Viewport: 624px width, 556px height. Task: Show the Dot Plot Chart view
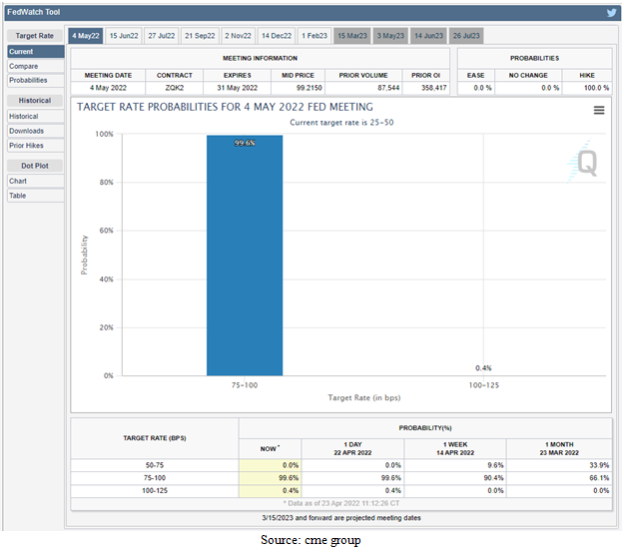point(18,181)
